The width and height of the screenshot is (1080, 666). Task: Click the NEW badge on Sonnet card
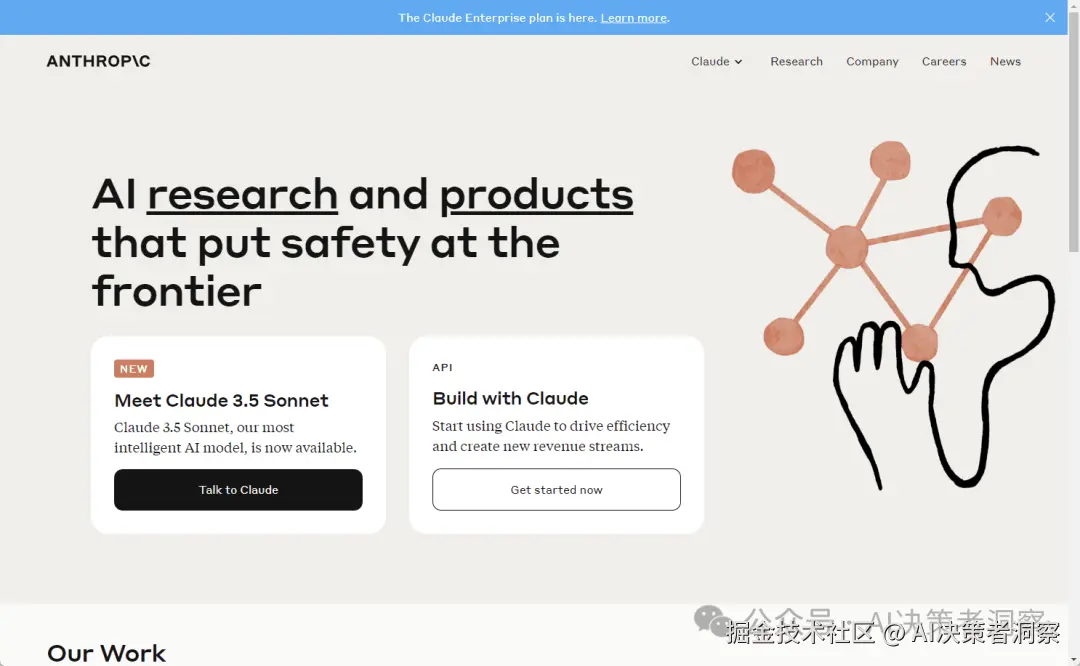coord(134,368)
